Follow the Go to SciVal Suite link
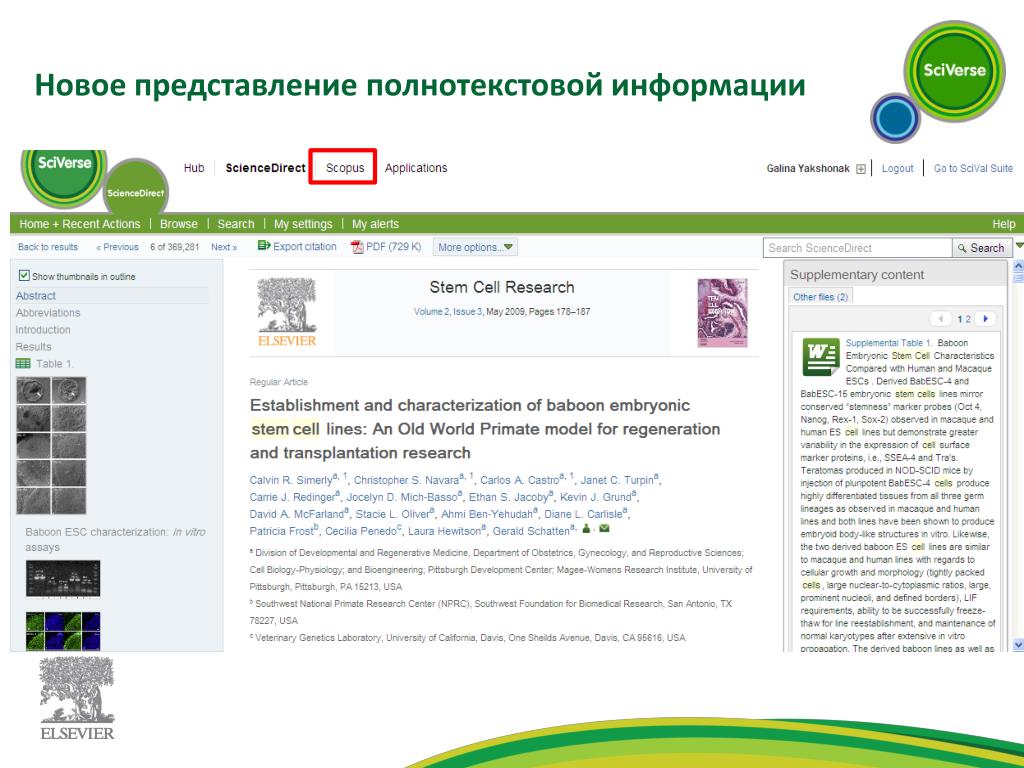The height and width of the screenshot is (768, 1024). [x=973, y=168]
